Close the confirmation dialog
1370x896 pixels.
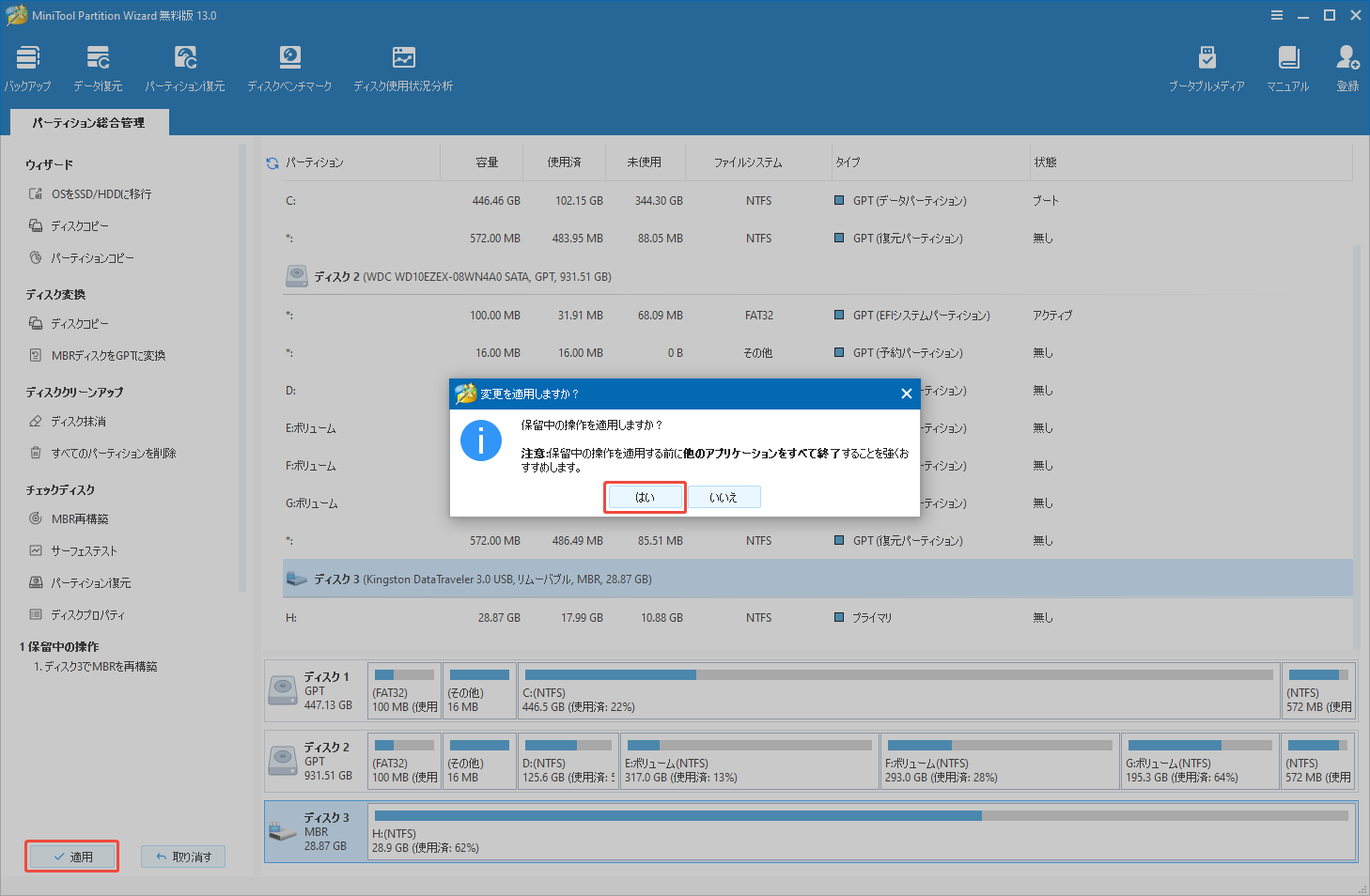906,394
